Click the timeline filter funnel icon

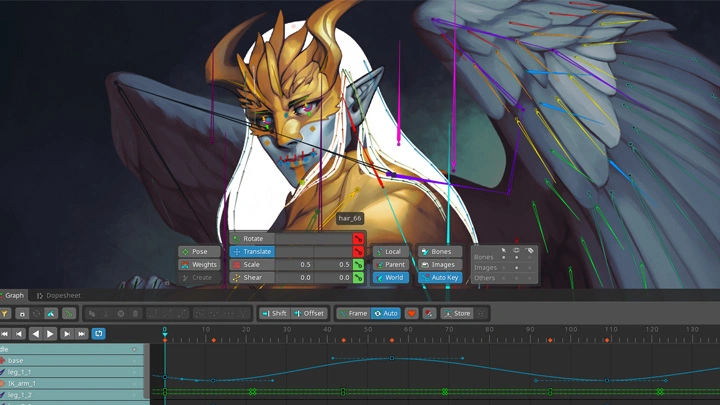tap(4, 314)
